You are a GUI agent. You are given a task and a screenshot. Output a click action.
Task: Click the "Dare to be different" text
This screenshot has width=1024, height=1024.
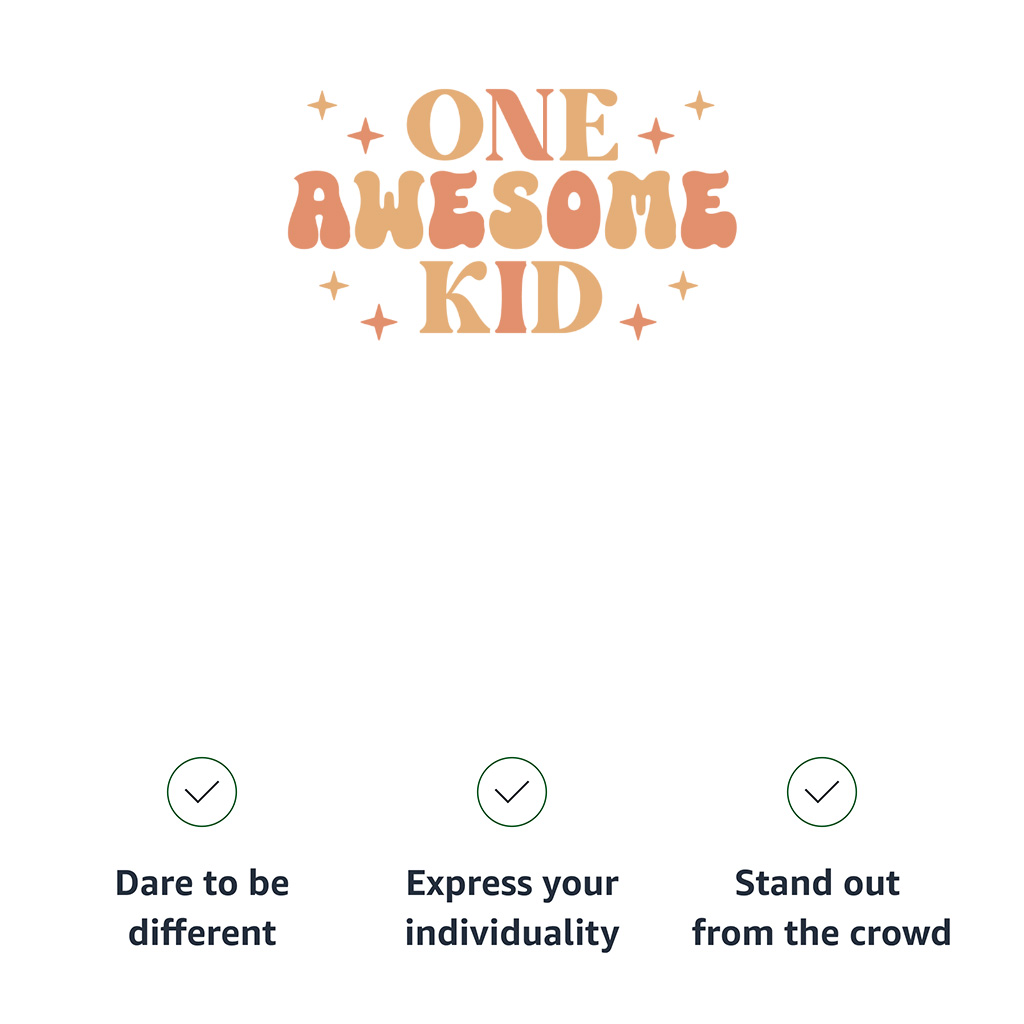[202, 908]
